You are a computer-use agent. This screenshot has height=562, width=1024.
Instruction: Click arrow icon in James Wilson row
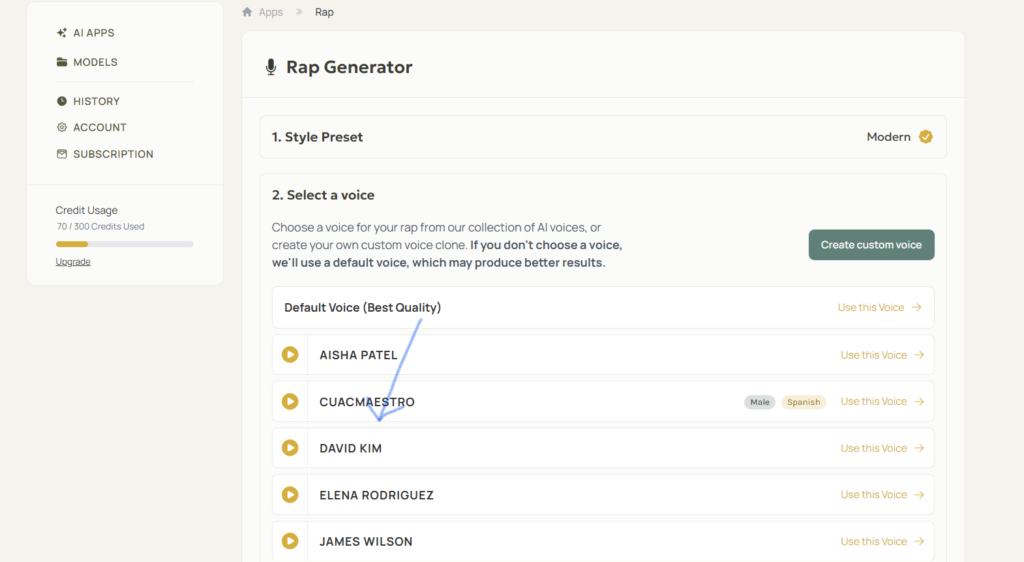tap(919, 541)
